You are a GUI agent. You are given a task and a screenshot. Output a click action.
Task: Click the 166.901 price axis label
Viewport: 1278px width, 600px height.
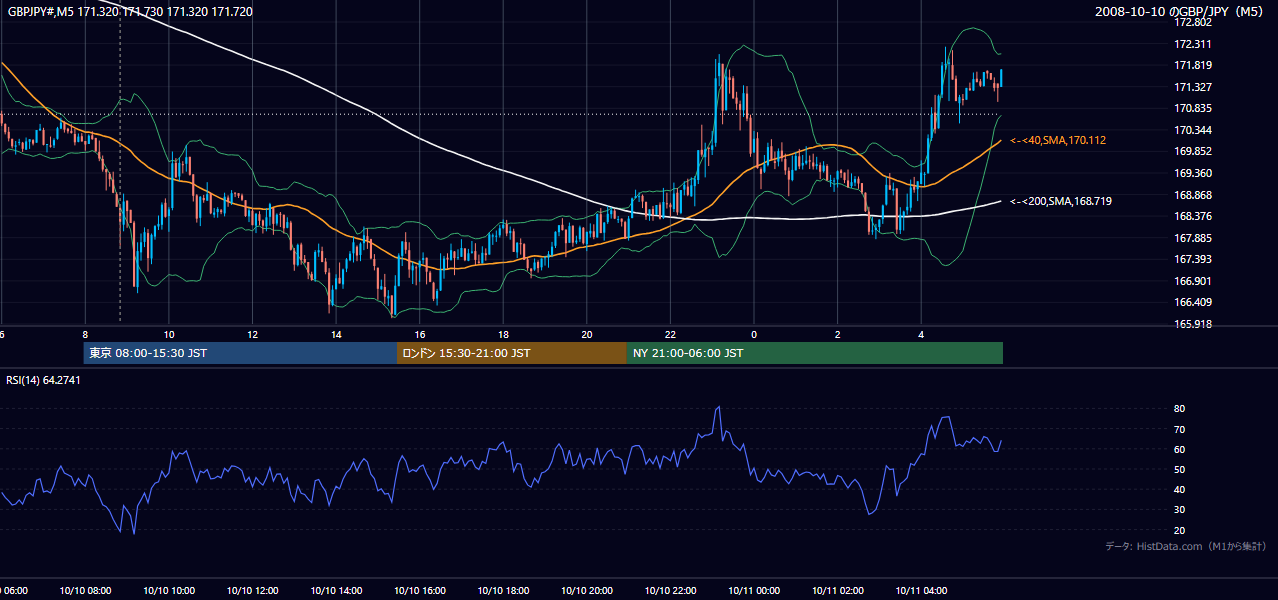pyautogui.click(x=1193, y=281)
